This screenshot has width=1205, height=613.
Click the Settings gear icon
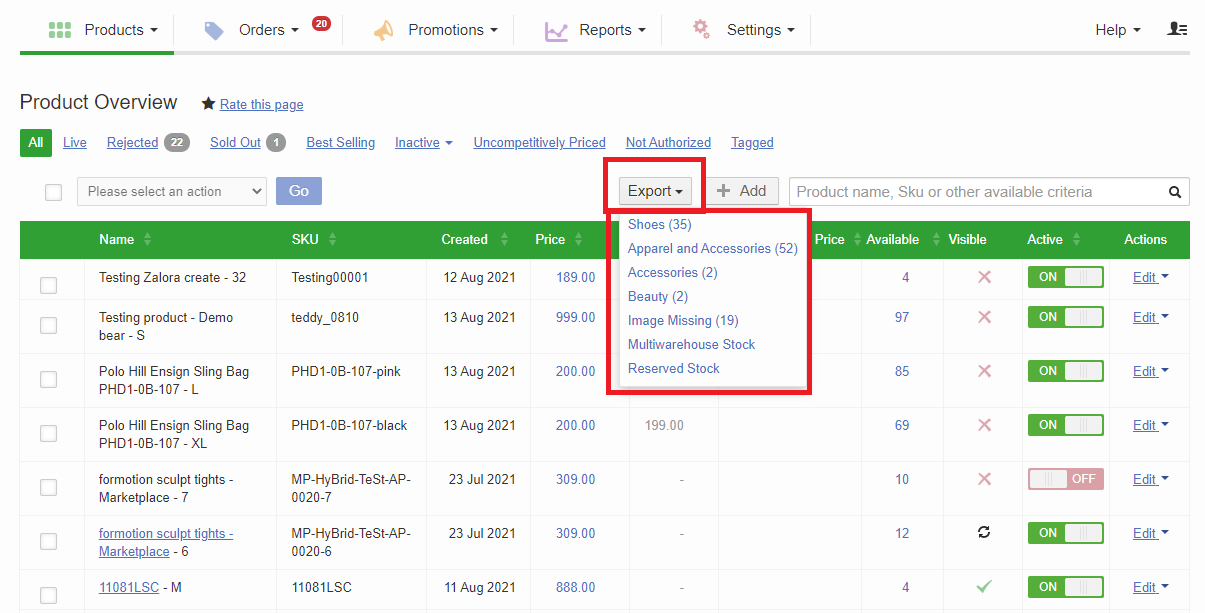point(702,29)
